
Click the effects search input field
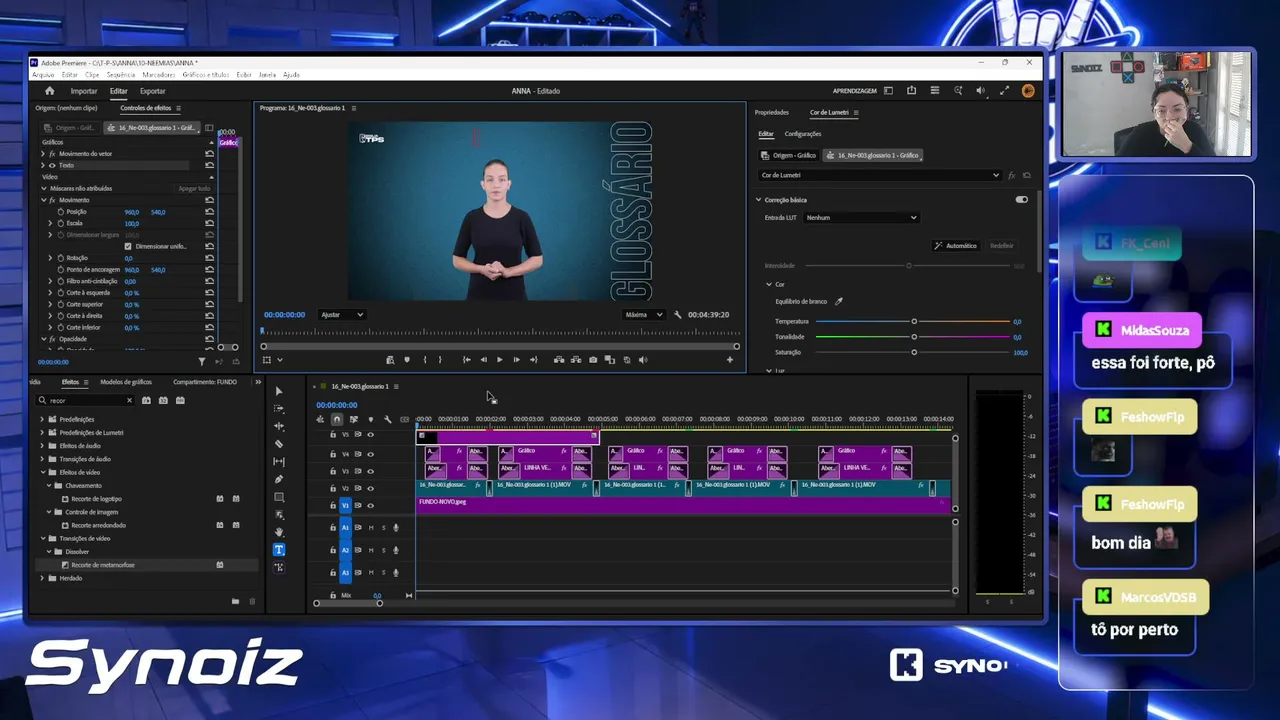(86, 400)
